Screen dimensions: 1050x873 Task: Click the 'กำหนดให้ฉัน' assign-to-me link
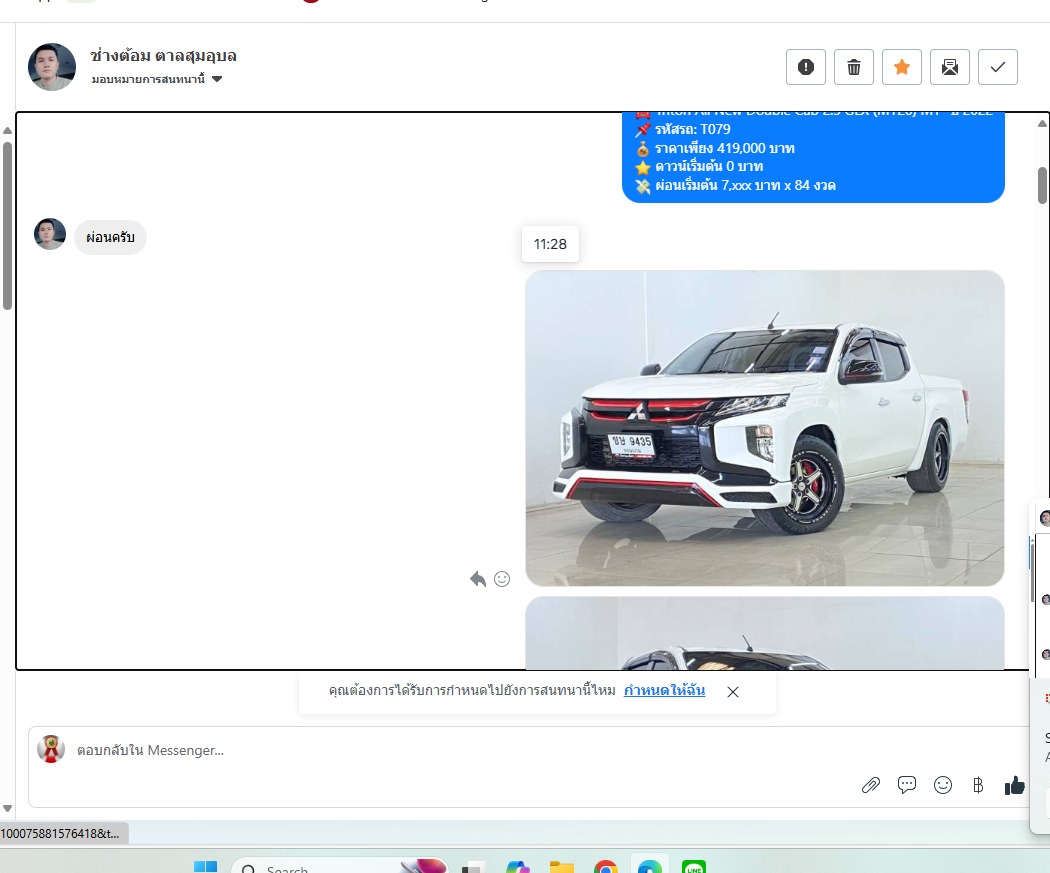(664, 691)
